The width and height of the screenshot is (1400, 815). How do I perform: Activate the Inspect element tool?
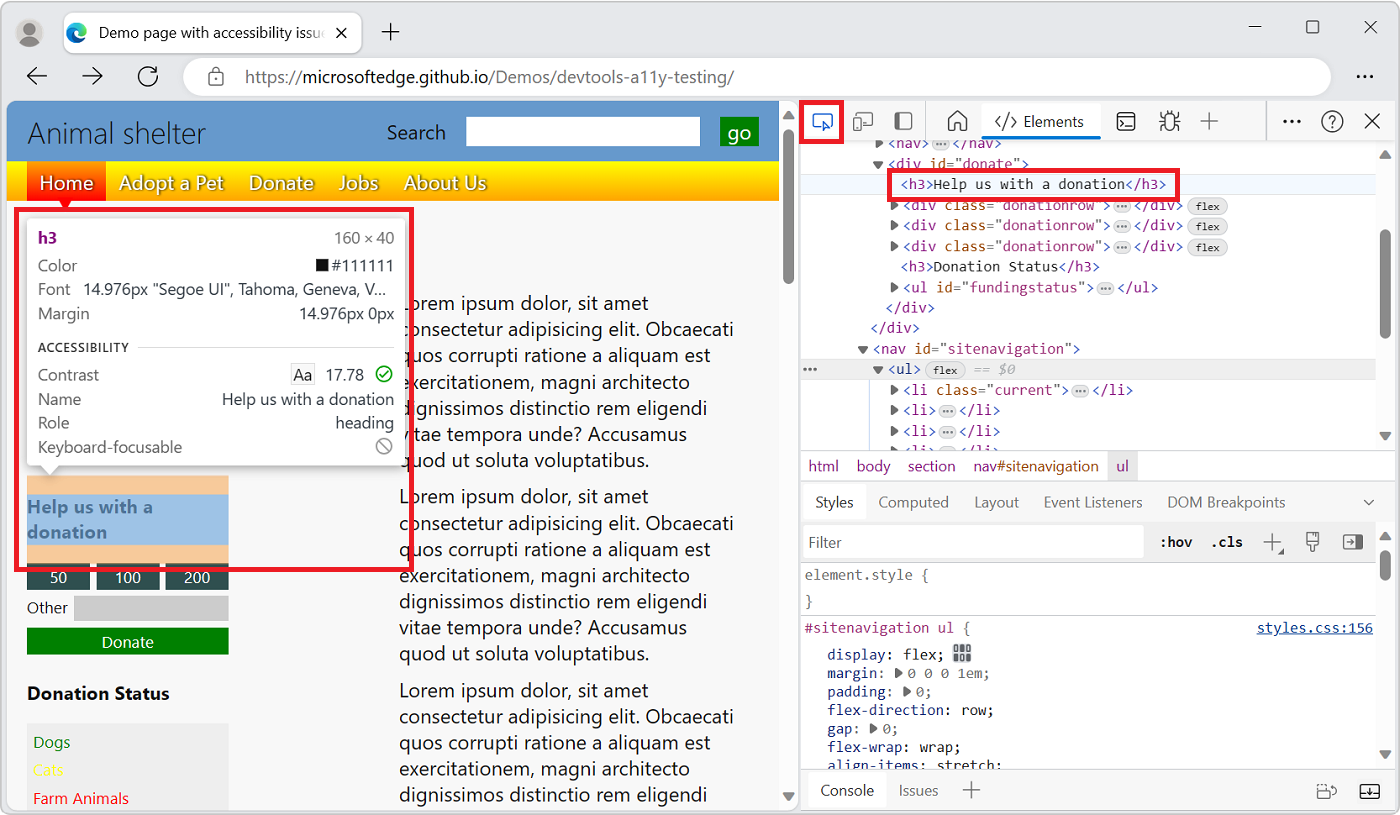823,122
